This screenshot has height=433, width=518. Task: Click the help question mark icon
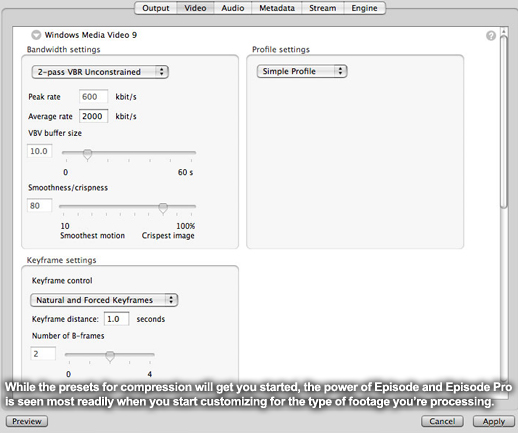491,35
